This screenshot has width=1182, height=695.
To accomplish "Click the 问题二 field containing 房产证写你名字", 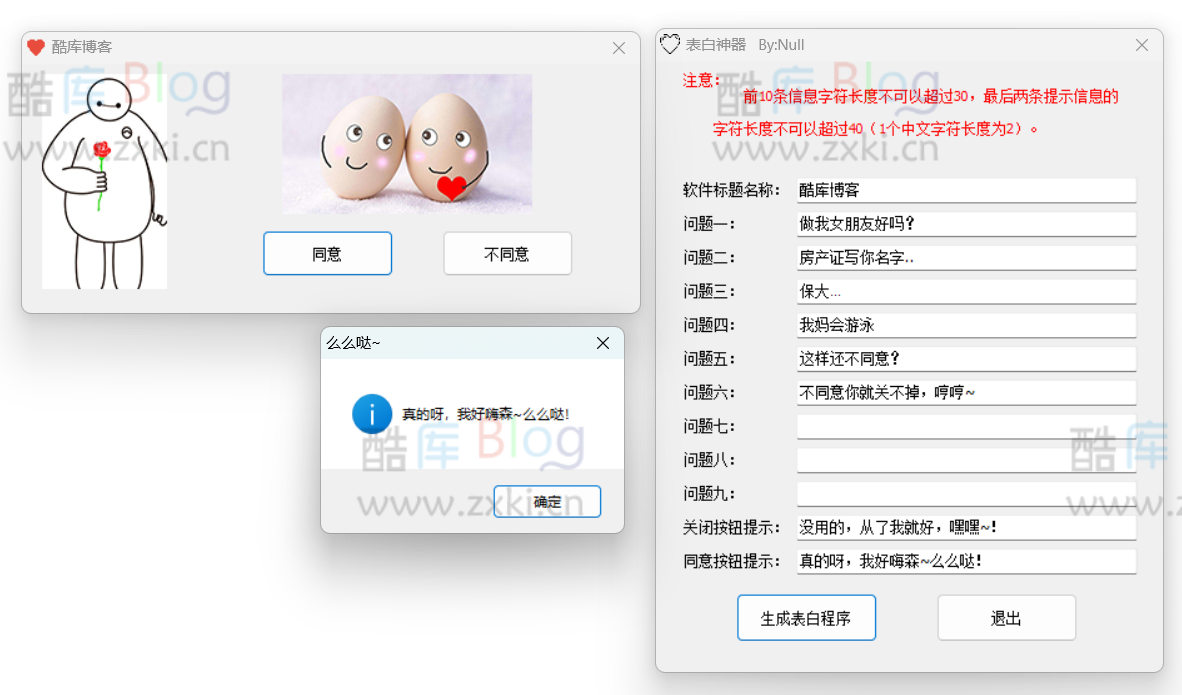I will pos(966,257).
